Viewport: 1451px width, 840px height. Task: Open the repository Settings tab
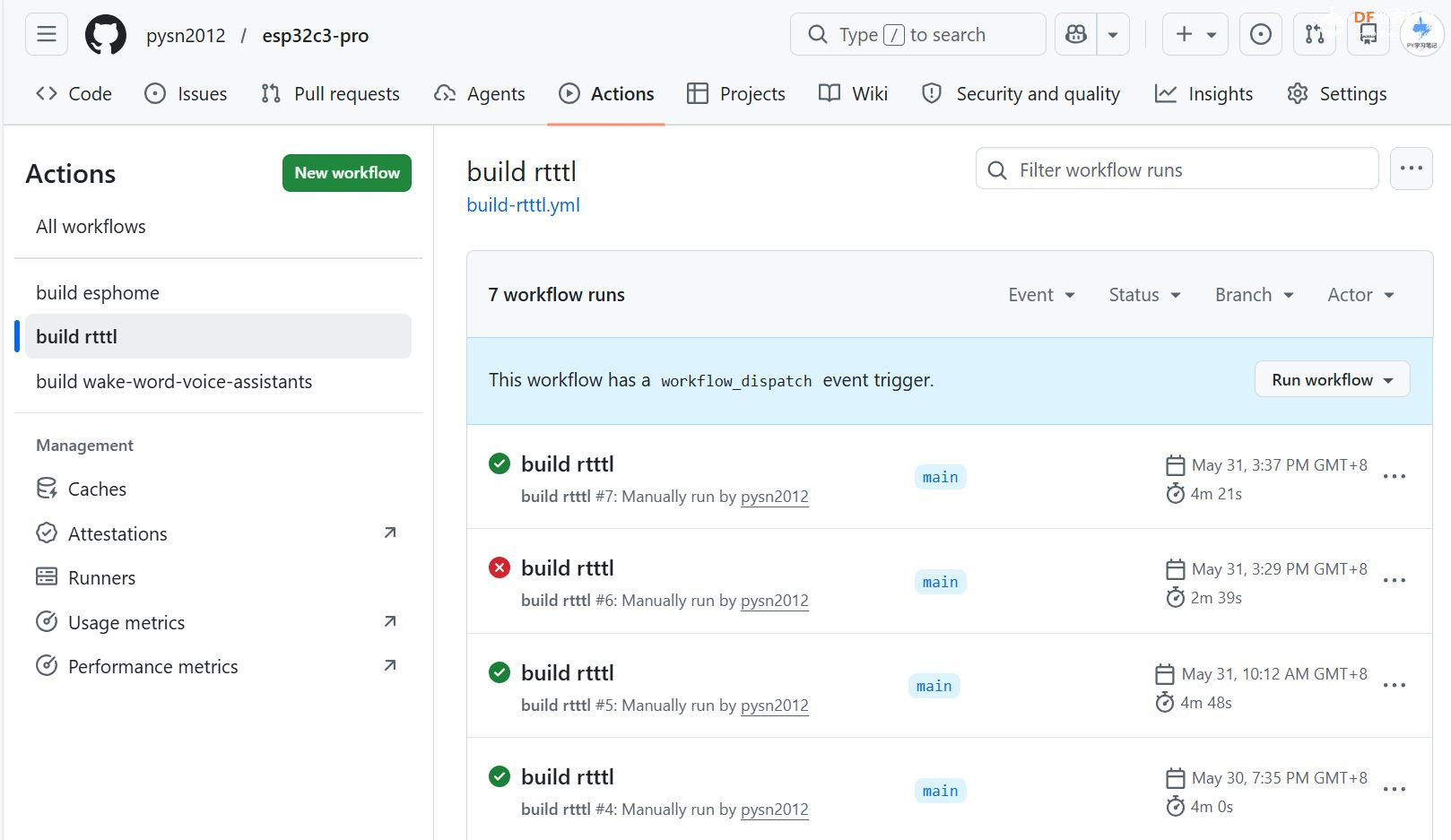1336,93
